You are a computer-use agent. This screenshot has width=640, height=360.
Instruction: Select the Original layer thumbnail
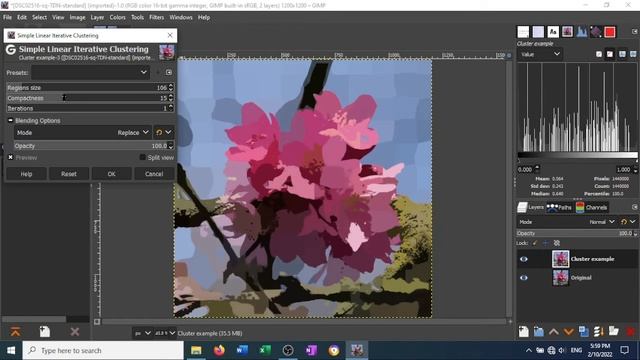click(560, 278)
